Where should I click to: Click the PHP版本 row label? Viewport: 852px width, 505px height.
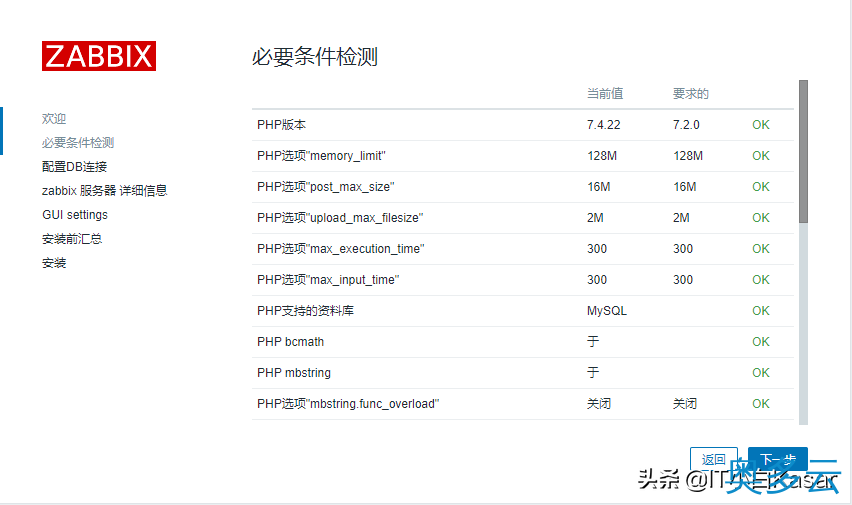click(281, 124)
